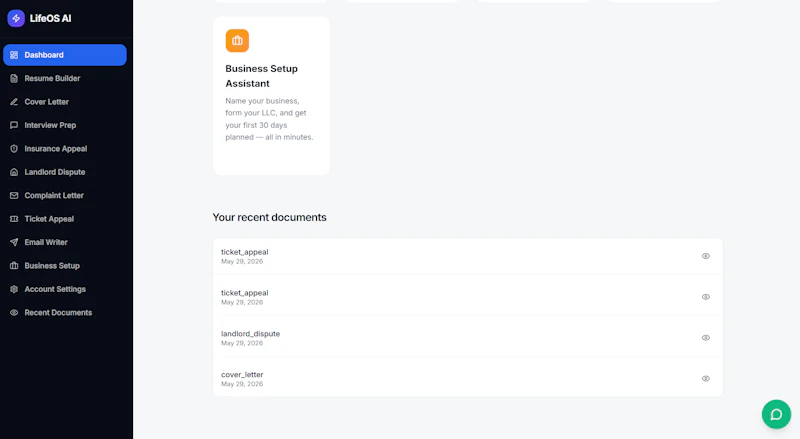Go to Dashboard in the sidebar
Screen dimensions: 800x439
(65, 55)
